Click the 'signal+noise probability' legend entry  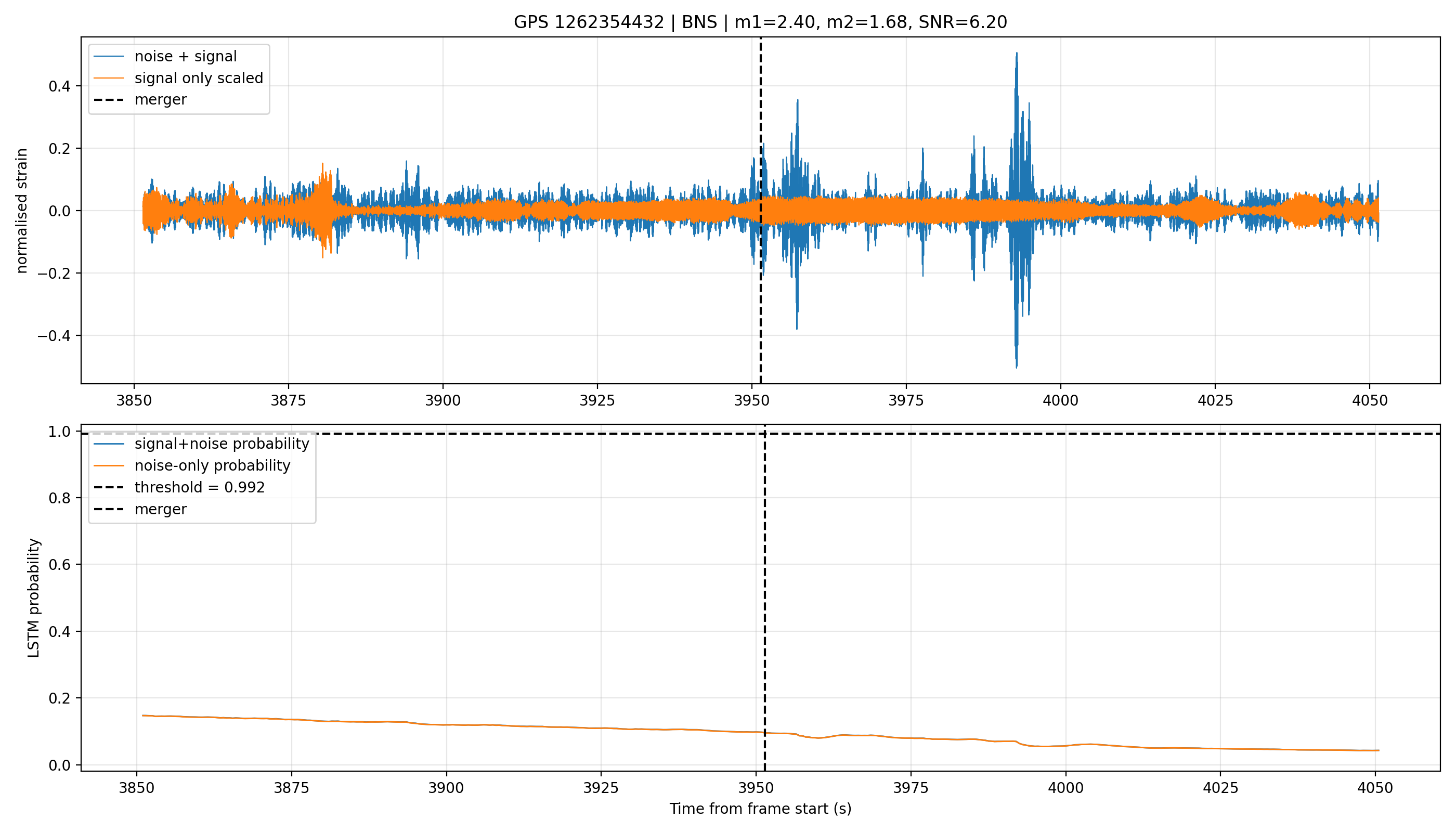[201, 444]
